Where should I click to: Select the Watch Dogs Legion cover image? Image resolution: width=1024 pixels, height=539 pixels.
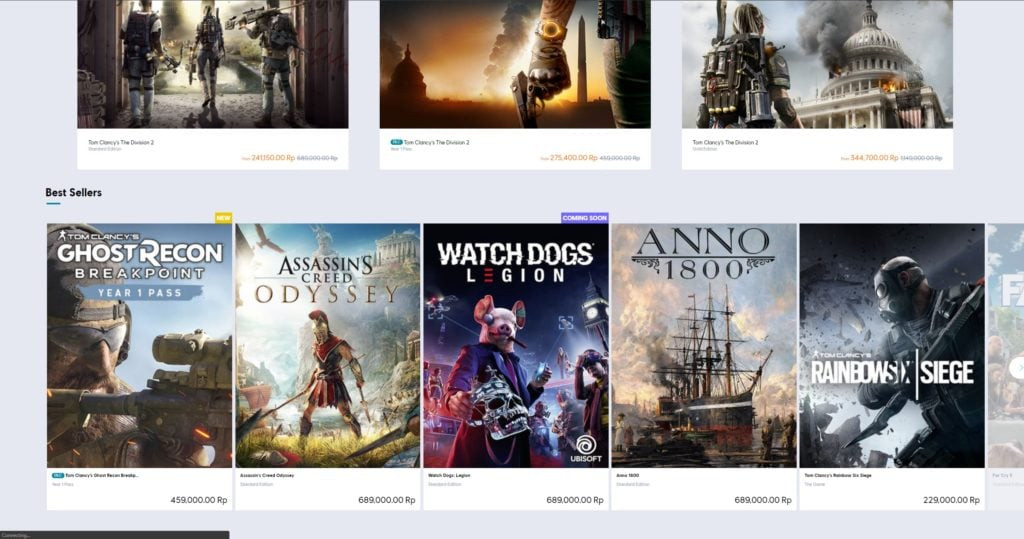(x=515, y=345)
